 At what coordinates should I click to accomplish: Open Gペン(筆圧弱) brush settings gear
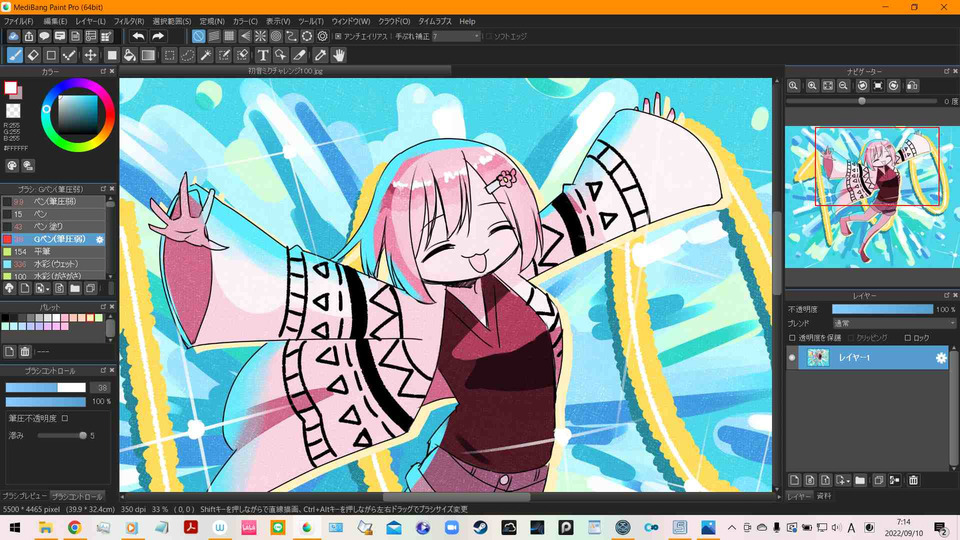100,239
